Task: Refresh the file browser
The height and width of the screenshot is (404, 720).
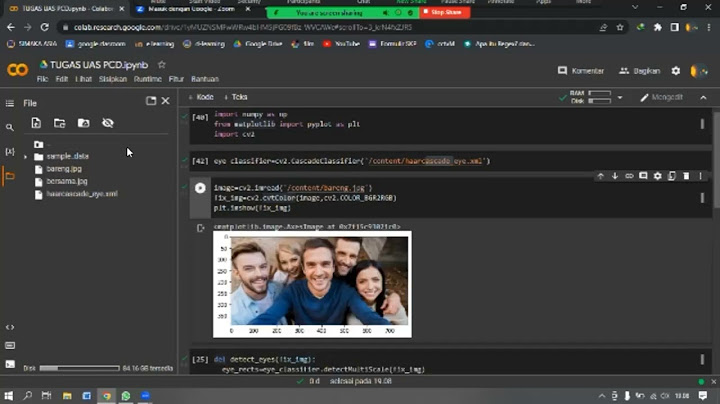Action: [59, 123]
